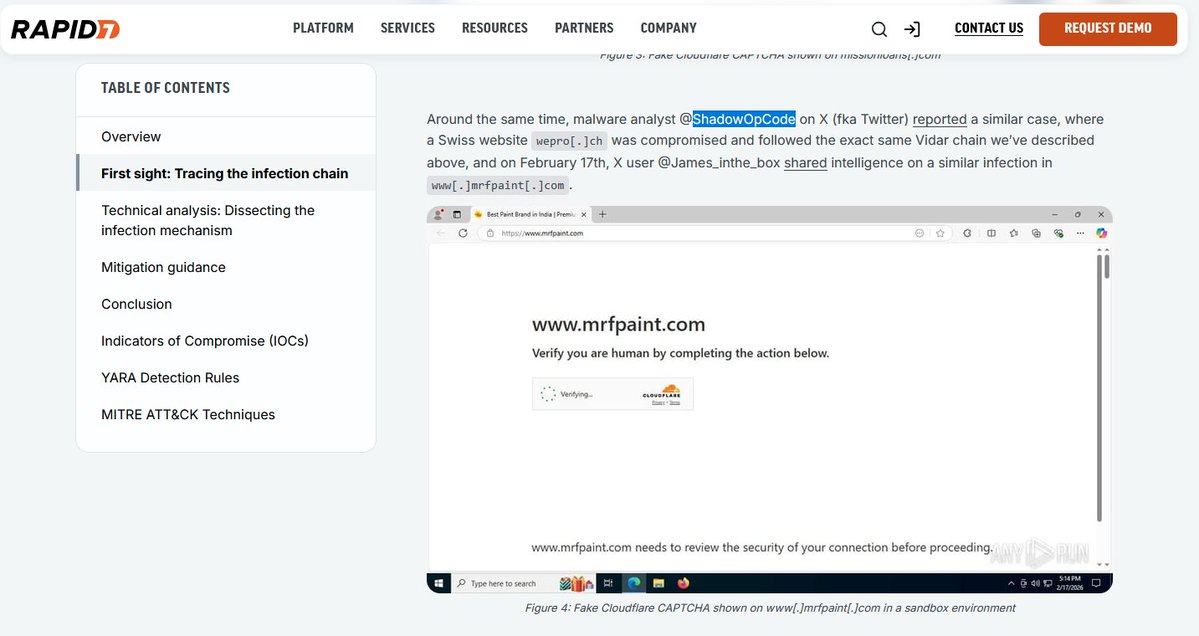Jump to Mitigation guidance section
The width and height of the screenshot is (1199, 636).
tap(164, 268)
